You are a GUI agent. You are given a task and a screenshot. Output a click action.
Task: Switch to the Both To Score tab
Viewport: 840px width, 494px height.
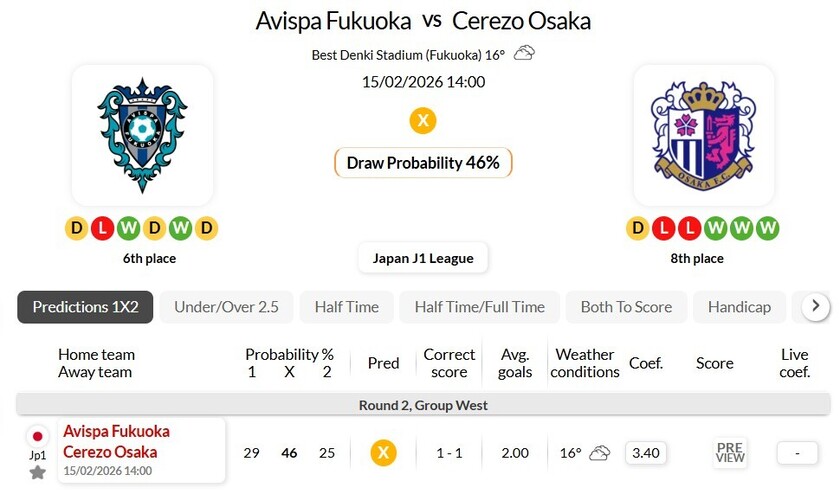[x=626, y=307]
